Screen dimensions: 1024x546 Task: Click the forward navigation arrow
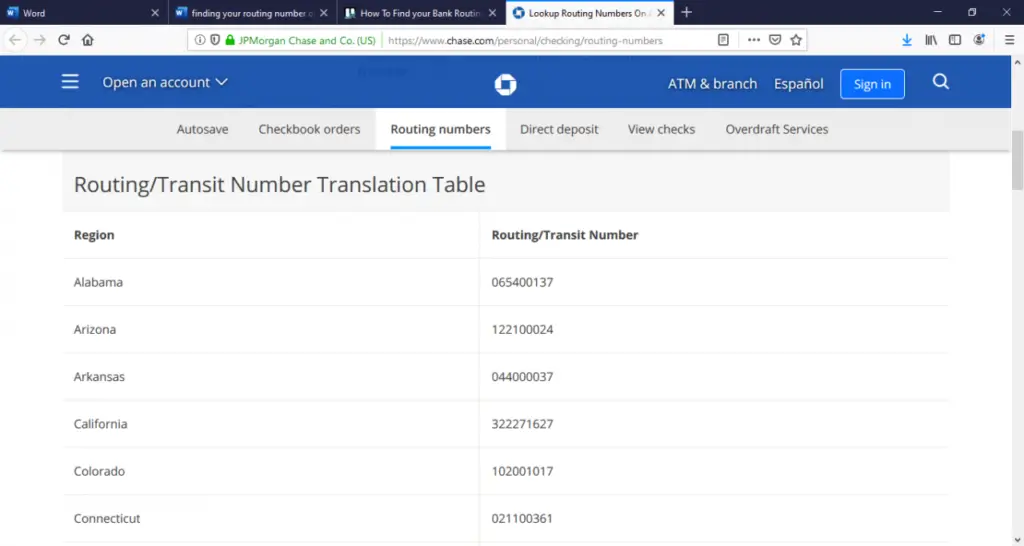click(40, 40)
